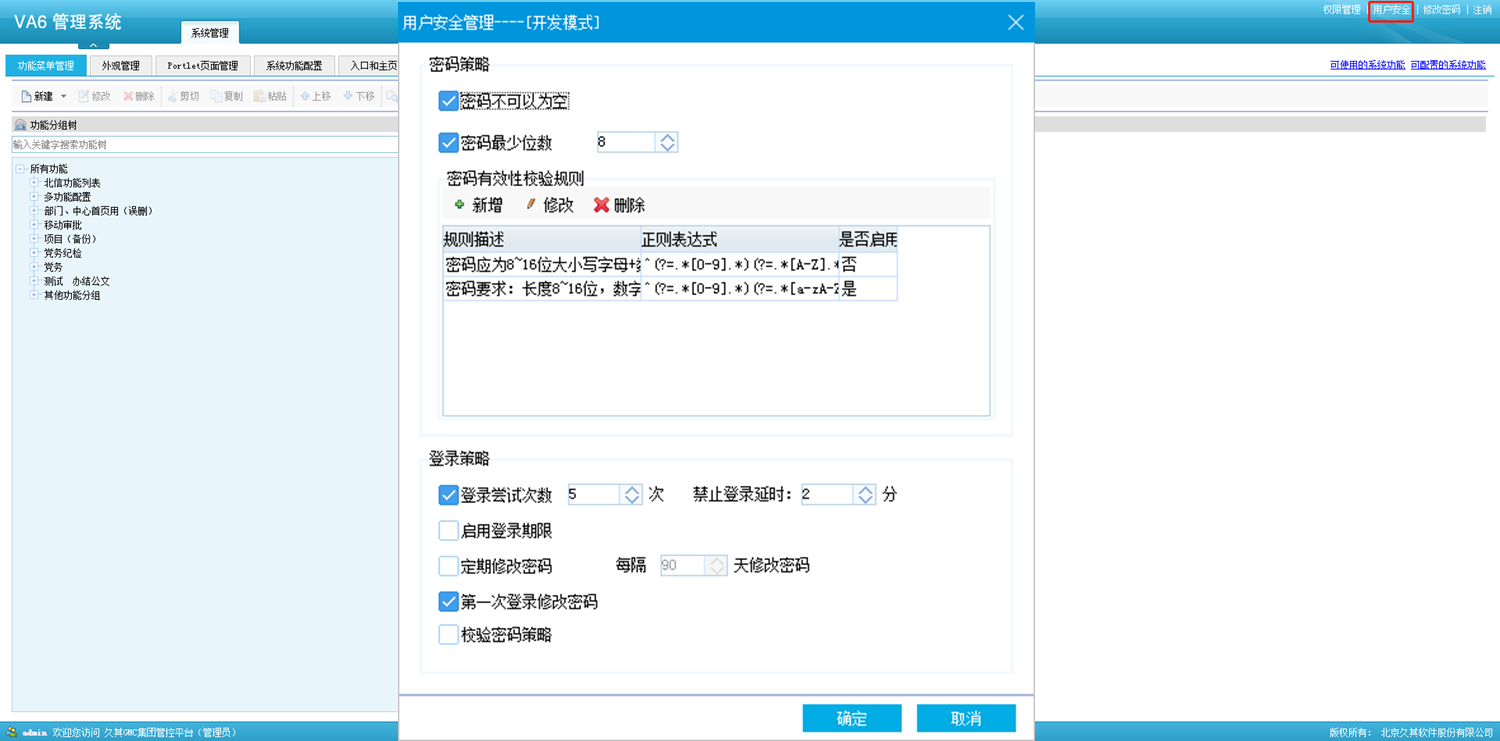
Task: Select the 党务 tree item label
Action: (x=53, y=267)
